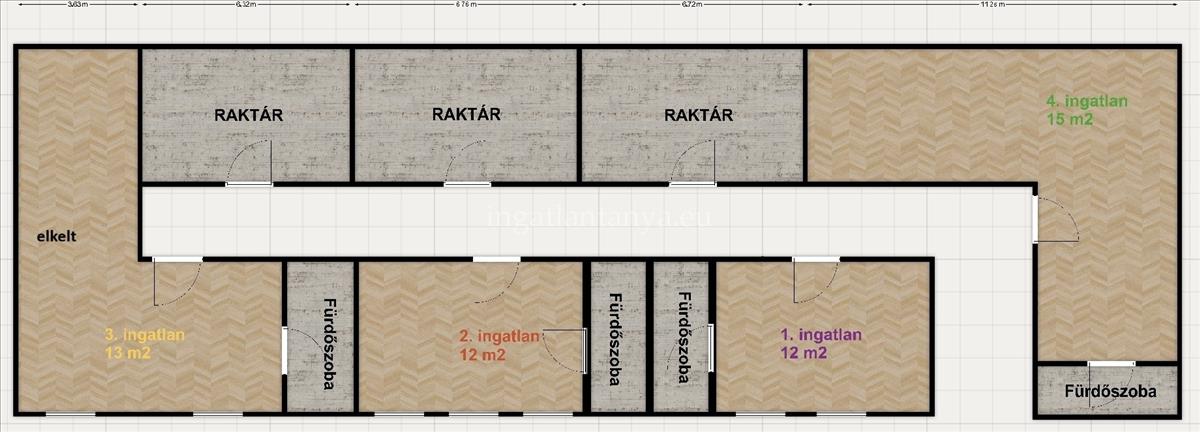Screen dimensions: 1200x432
Task: Click the bathroom door symbol inside 2. ingatlan
Action: (x=565, y=351)
